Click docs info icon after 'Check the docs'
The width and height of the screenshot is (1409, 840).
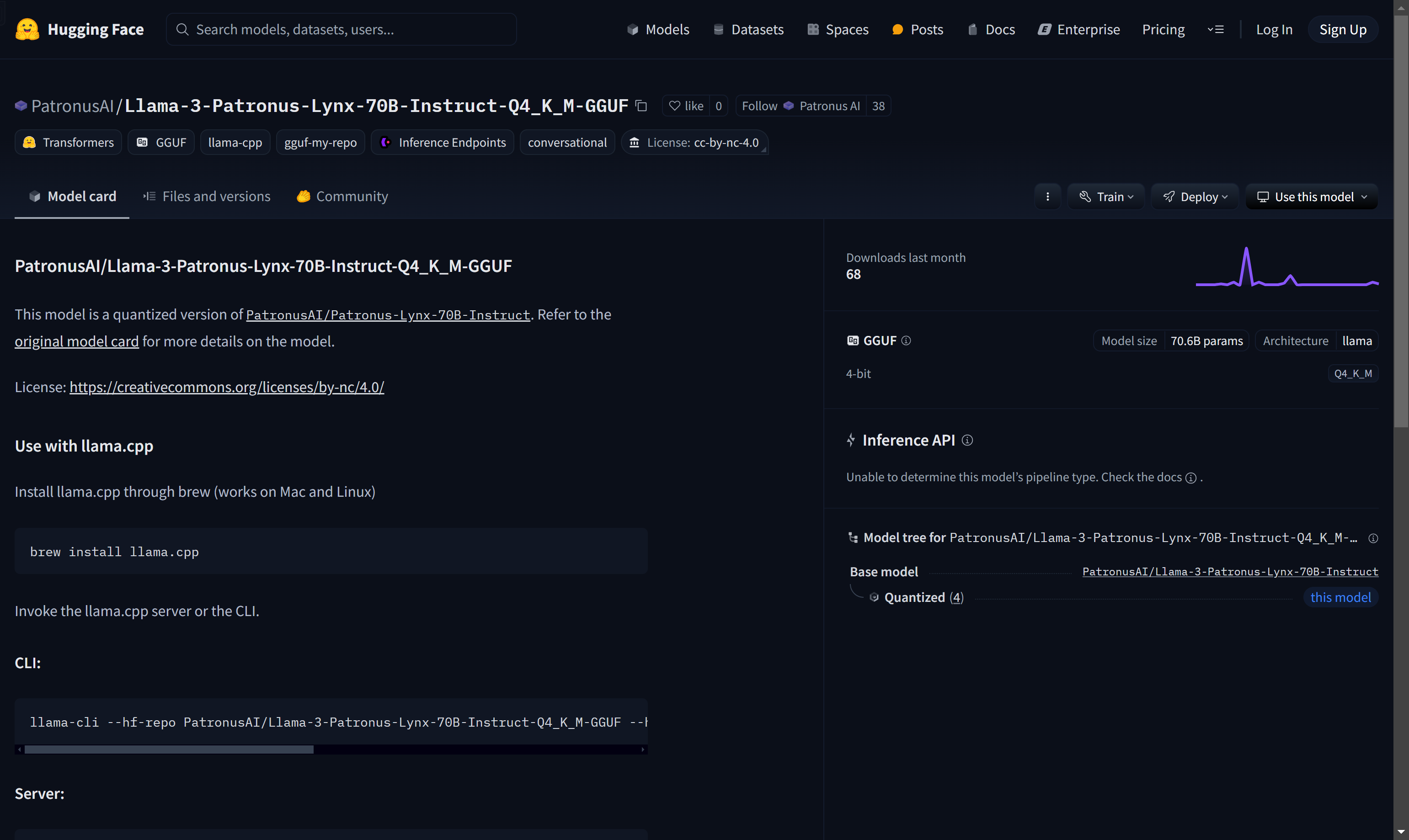coord(1191,478)
